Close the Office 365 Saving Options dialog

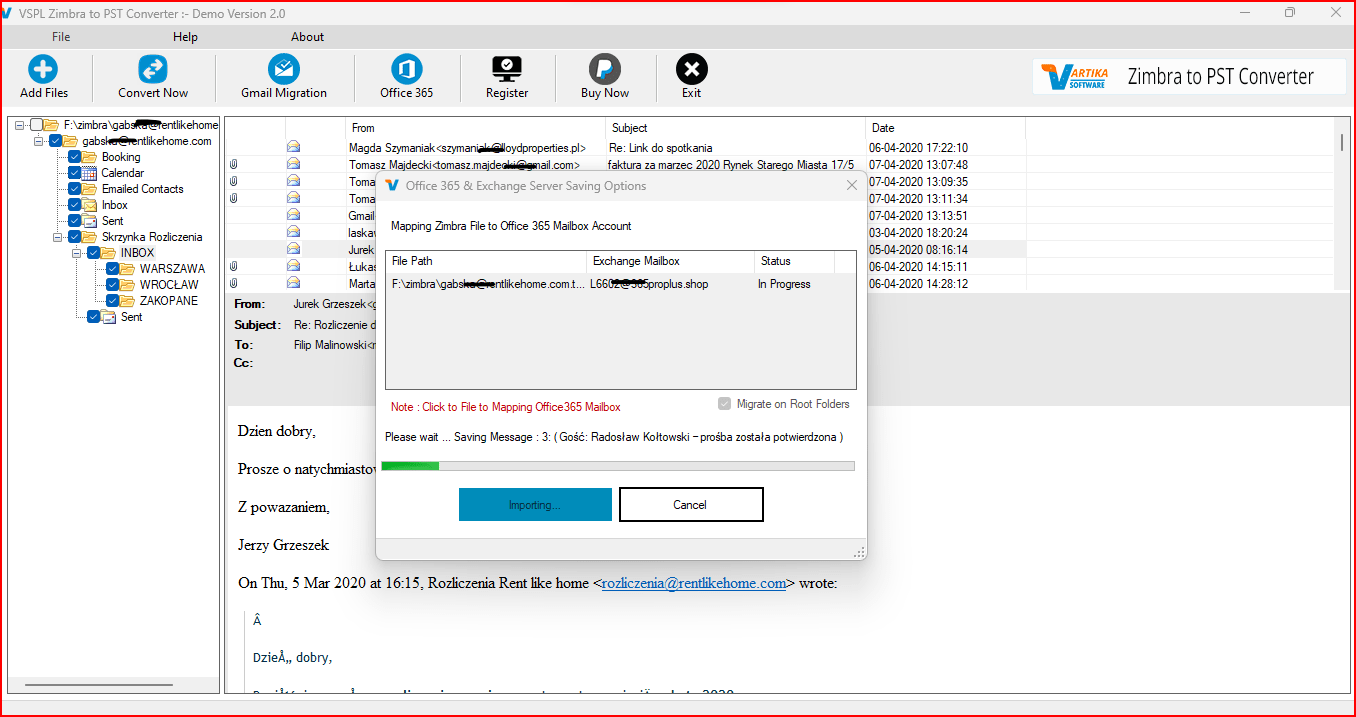click(852, 186)
